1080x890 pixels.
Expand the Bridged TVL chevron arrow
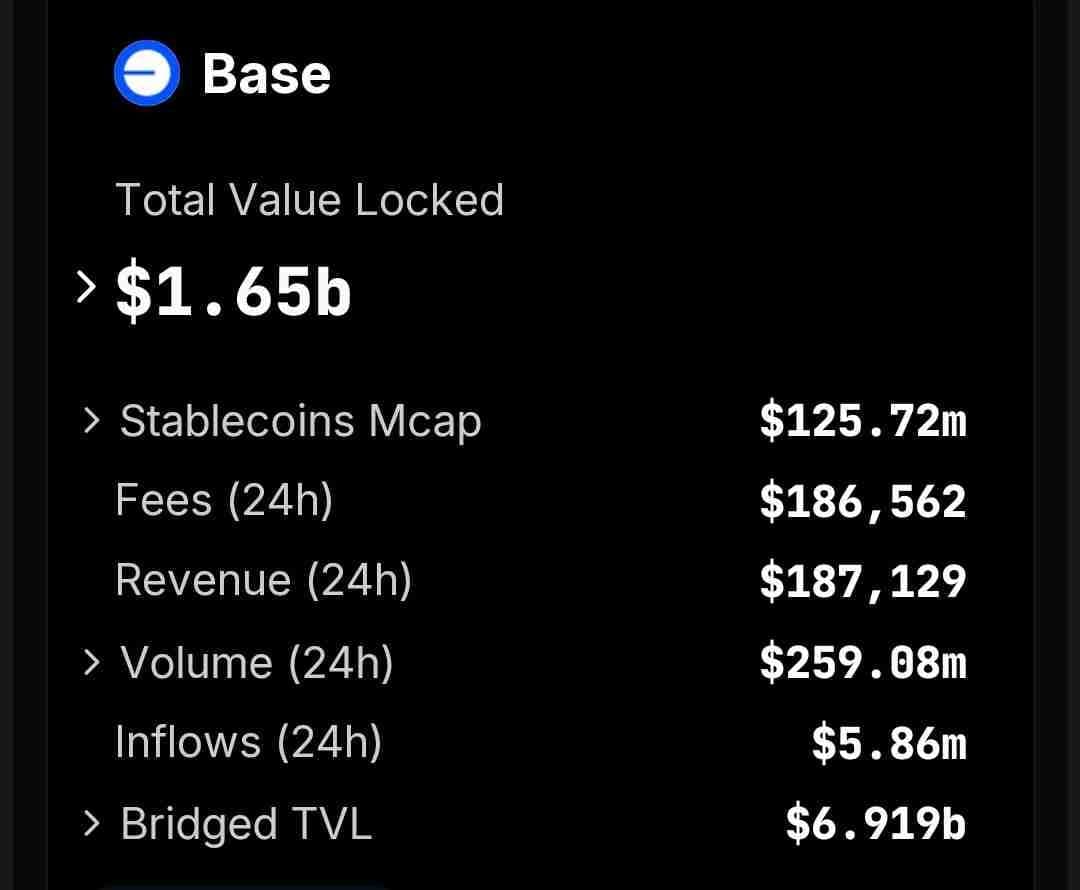pyautogui.click(x=92, y=823)
